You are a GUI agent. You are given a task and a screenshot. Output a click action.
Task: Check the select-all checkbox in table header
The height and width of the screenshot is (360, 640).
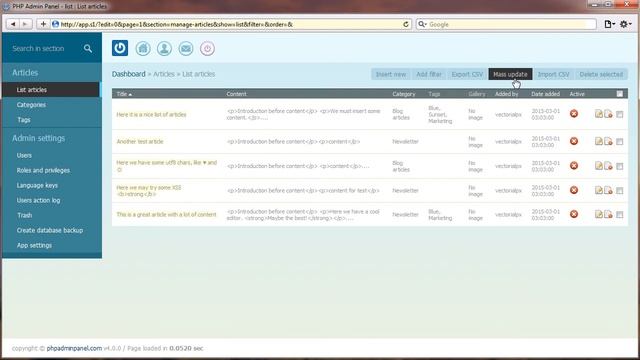click(x=620, y=94)
